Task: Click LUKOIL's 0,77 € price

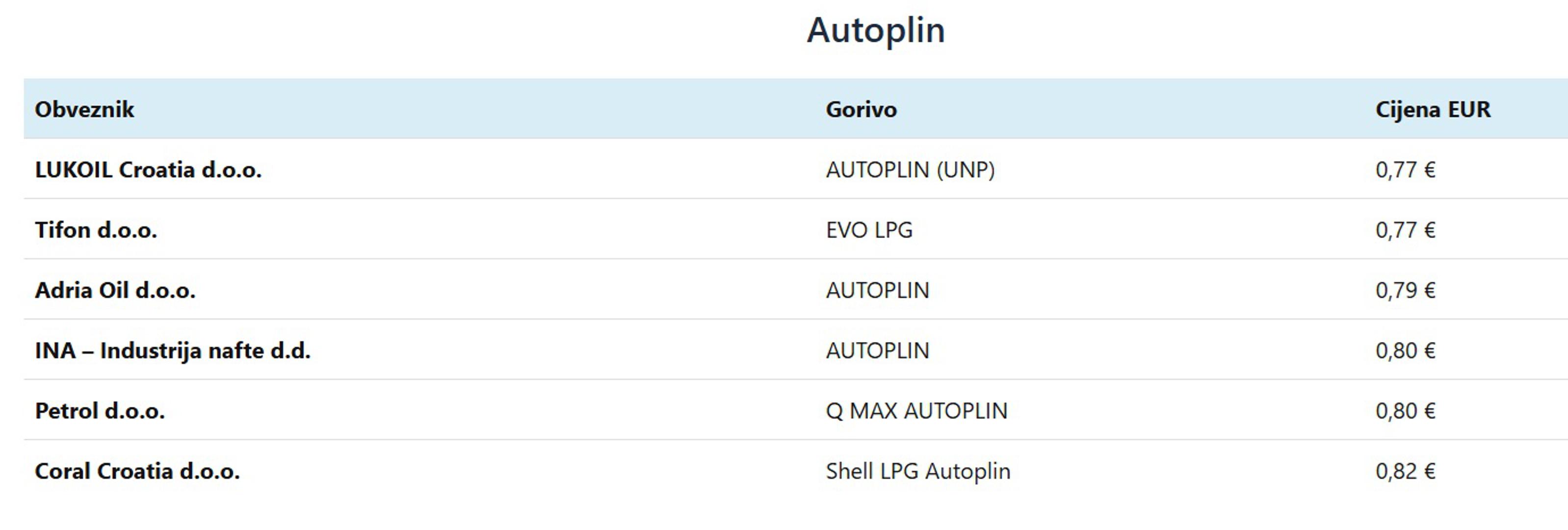Action: click(1405, 170)
